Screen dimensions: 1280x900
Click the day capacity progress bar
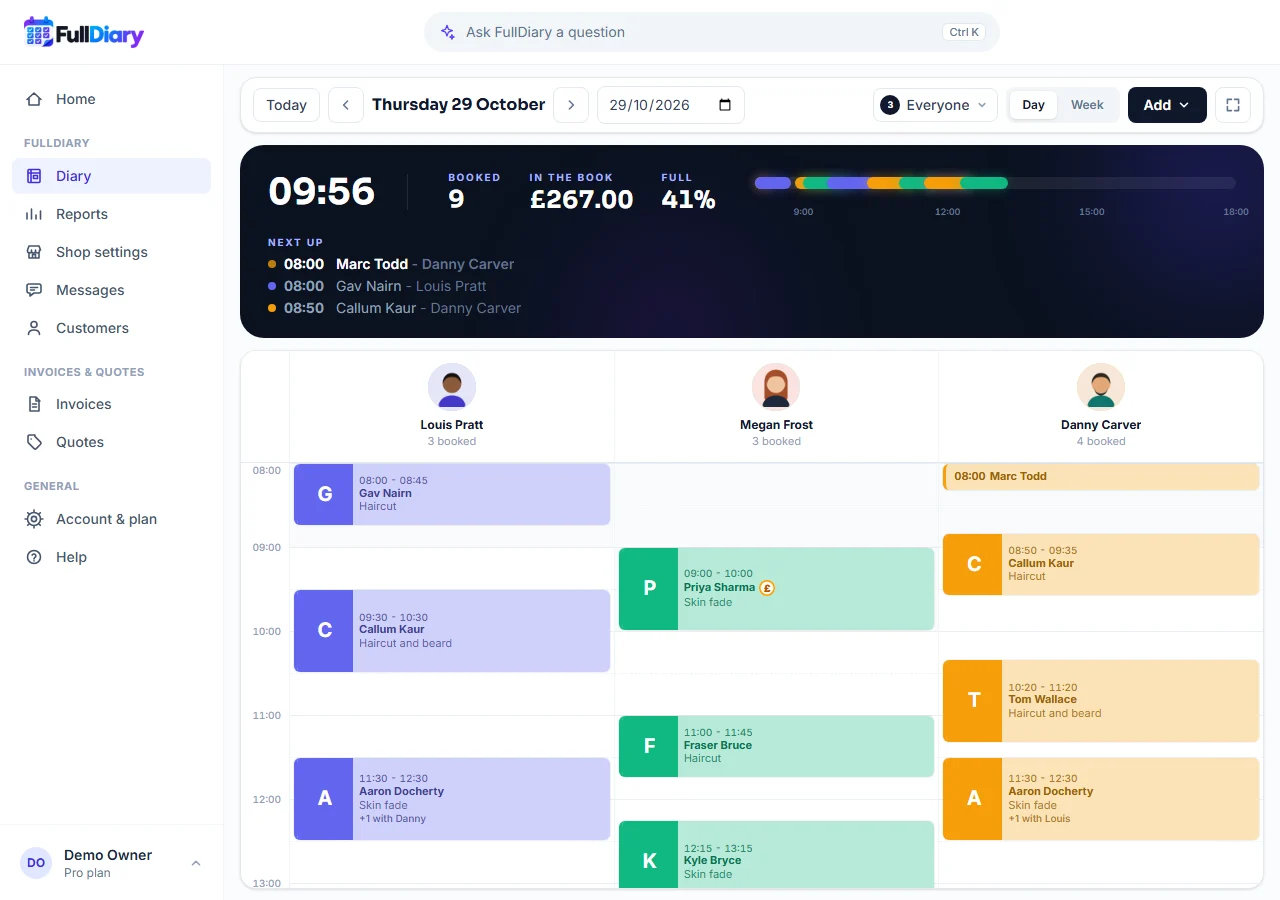tap(995, 183)
